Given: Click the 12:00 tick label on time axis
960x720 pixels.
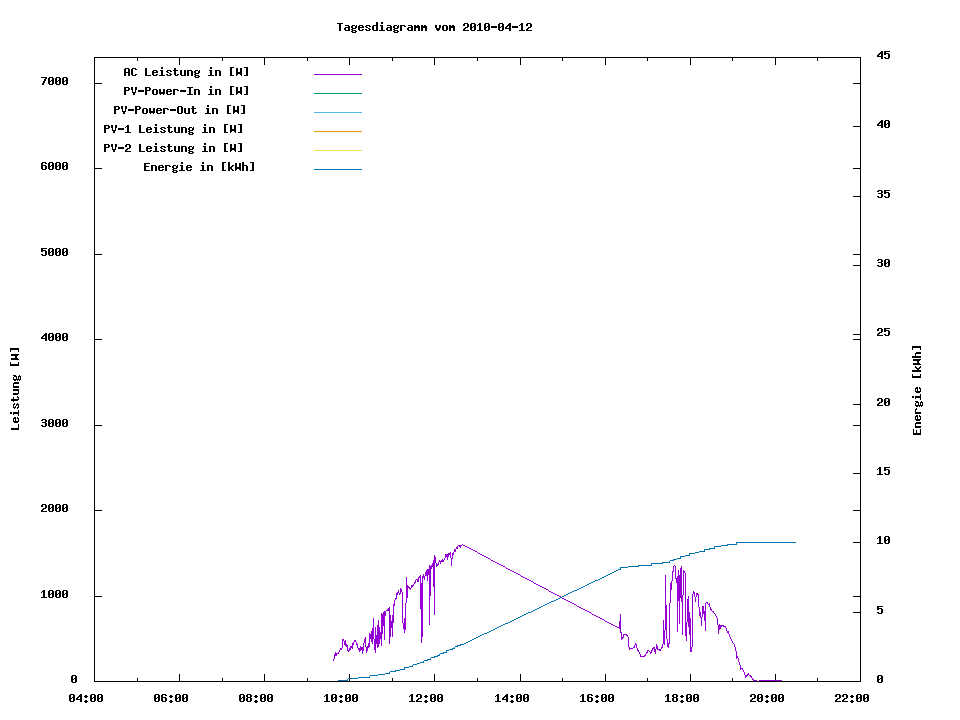Looking at the screenshot, I should 426,698.
